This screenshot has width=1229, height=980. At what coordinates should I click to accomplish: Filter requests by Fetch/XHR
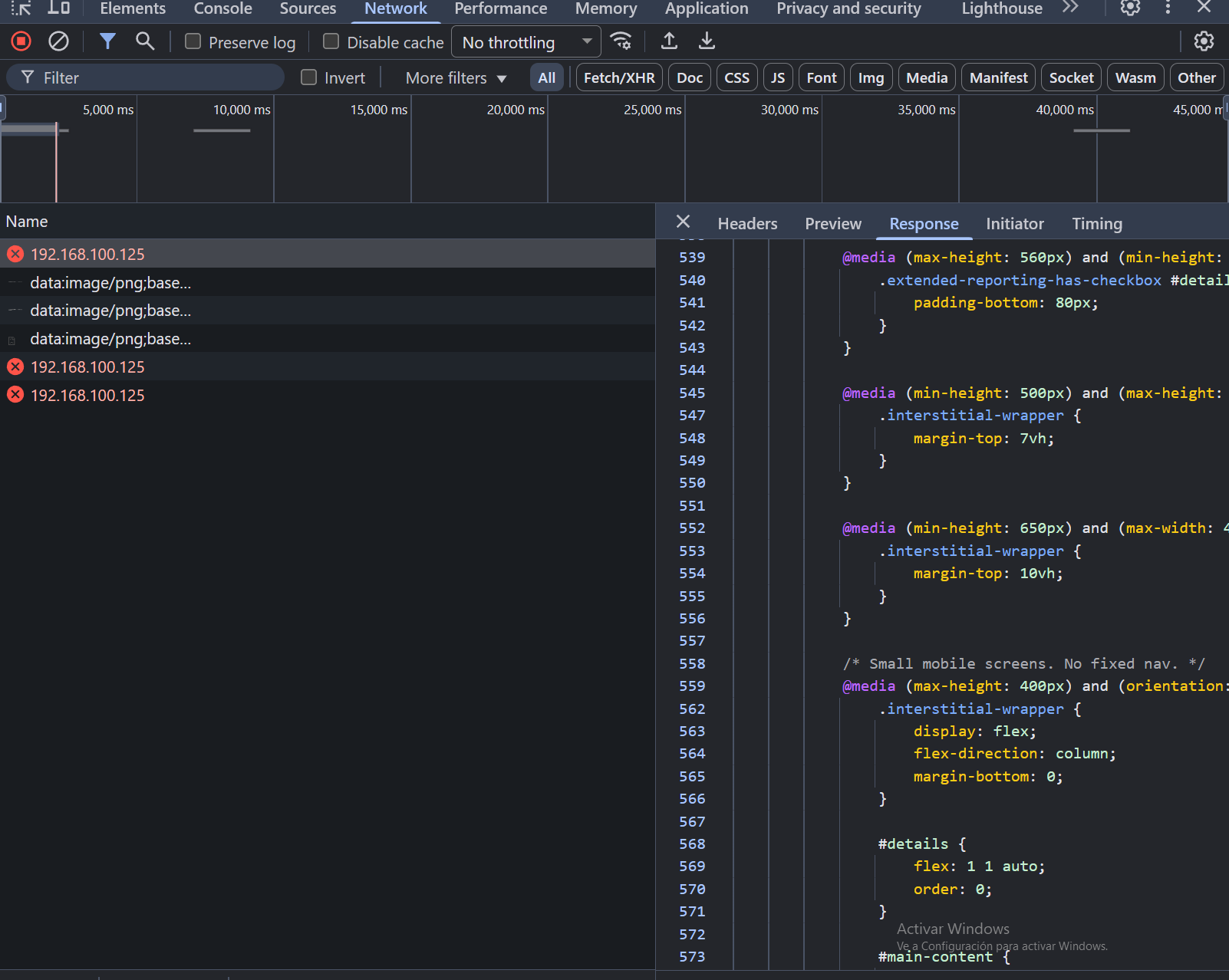(619, 78)
